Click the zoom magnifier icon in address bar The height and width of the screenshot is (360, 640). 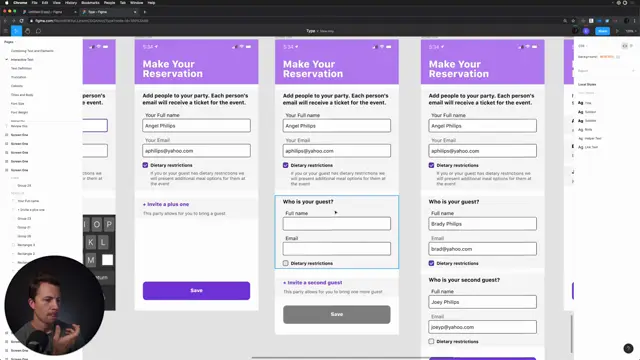pyautogui.click(x=565, y=21)
